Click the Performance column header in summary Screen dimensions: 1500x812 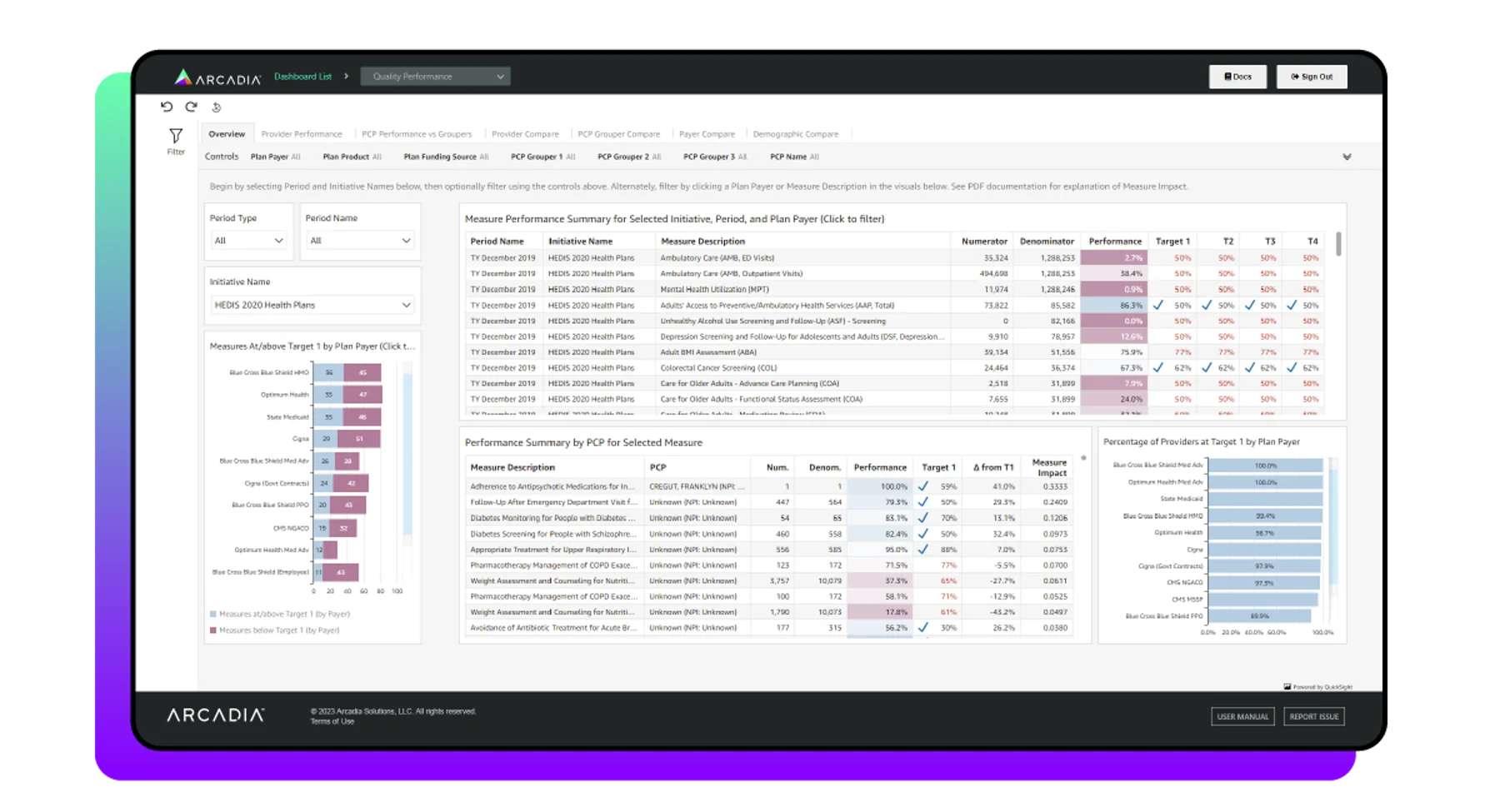1114,242
